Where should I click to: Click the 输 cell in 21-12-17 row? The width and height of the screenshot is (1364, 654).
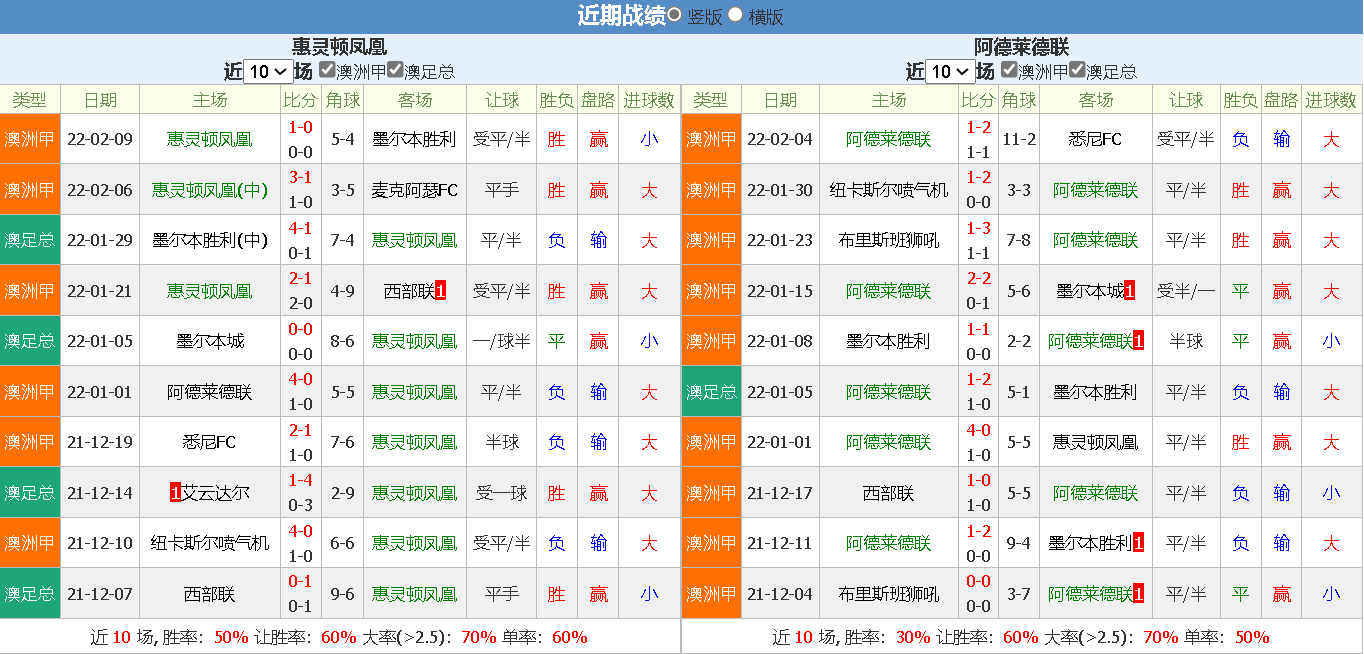click(x=1281, y=493)
